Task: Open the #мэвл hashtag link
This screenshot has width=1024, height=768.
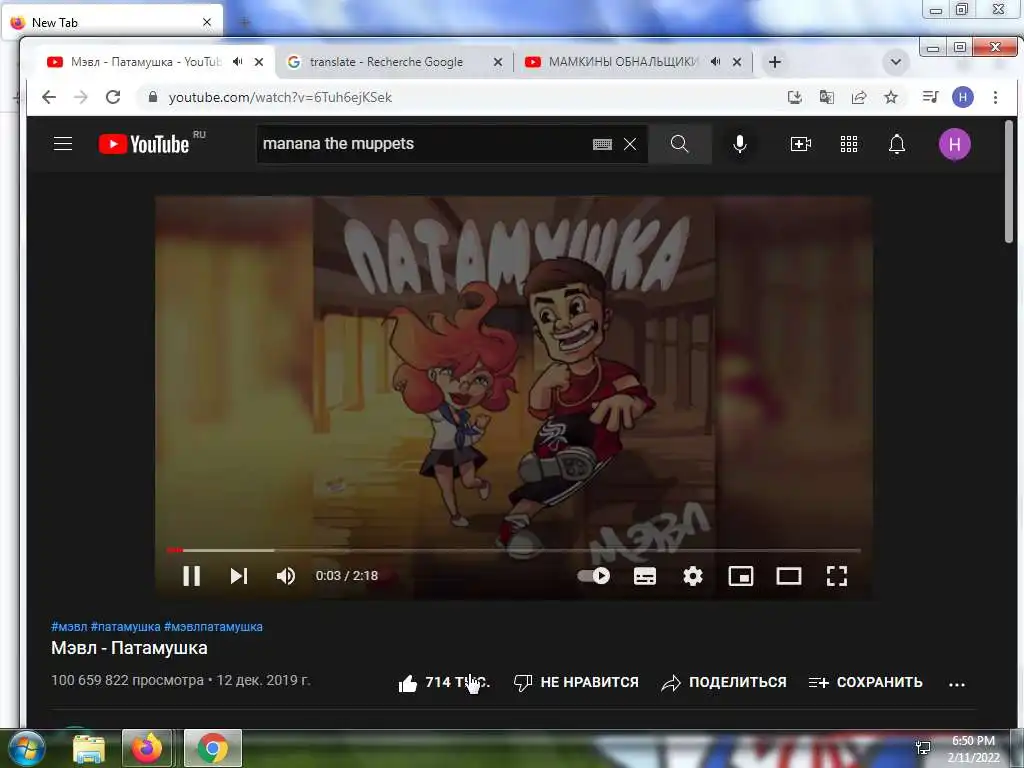Action: point(69,626)
